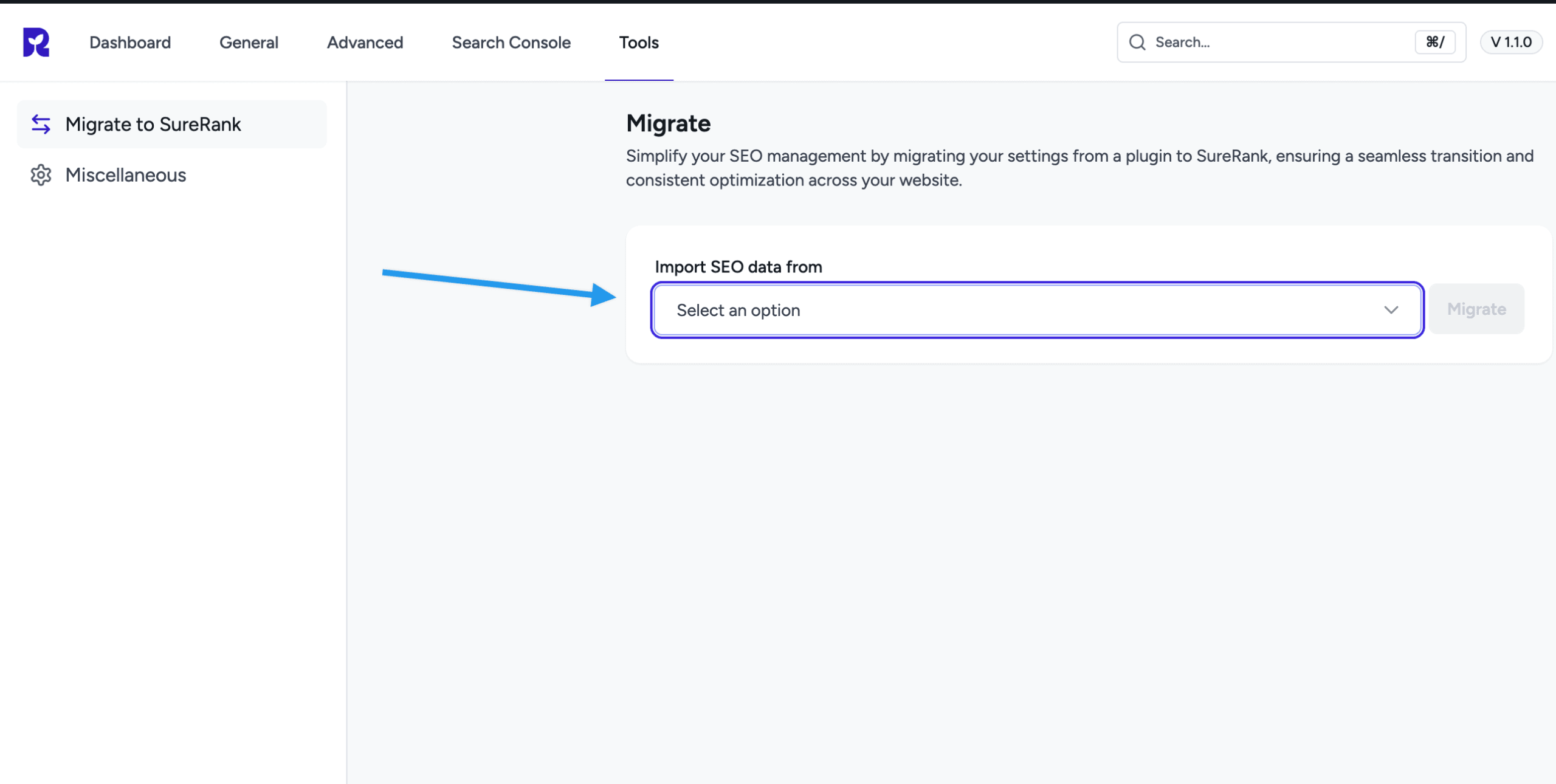
Task: Open Migrate to SureRank sidebar item
Action: tap(153, 124)
